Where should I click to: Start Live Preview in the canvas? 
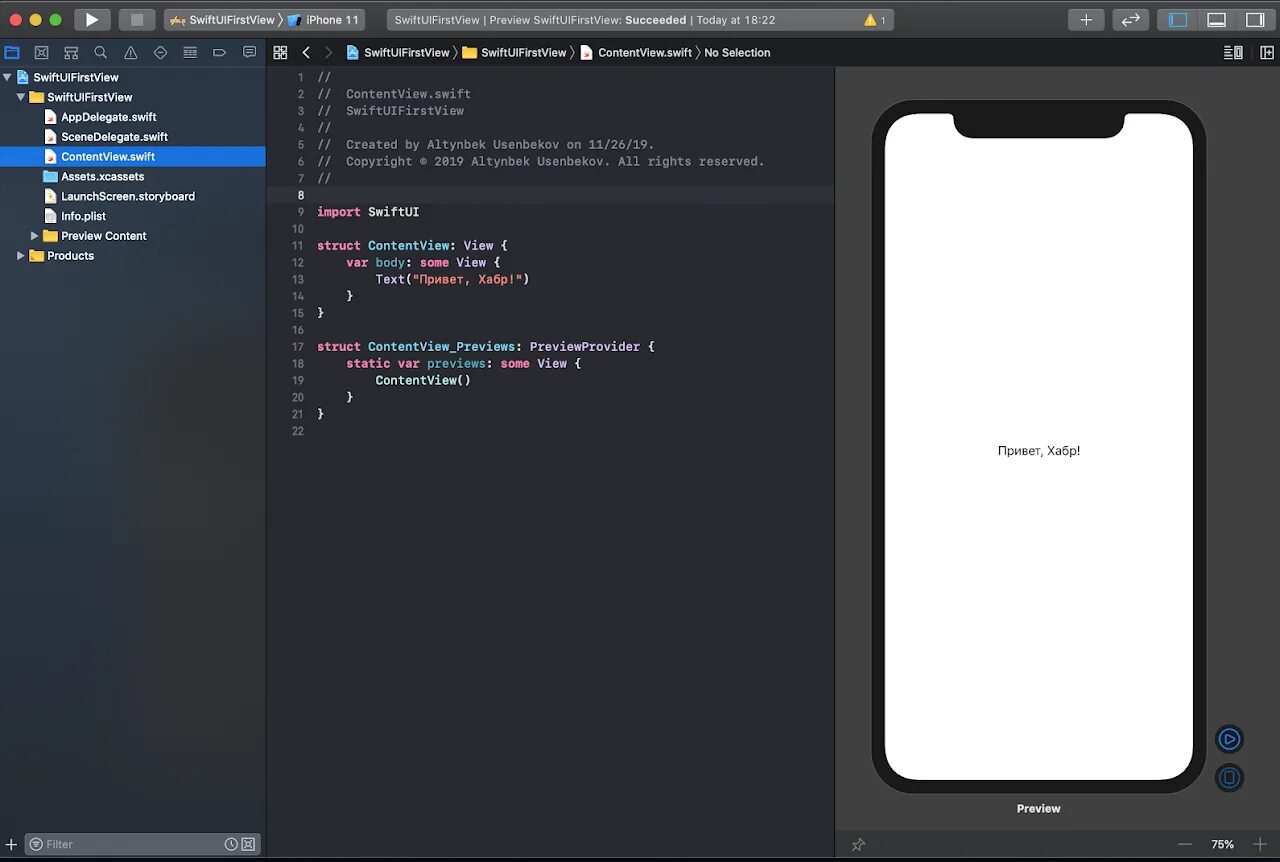[x=1229, y=739]
